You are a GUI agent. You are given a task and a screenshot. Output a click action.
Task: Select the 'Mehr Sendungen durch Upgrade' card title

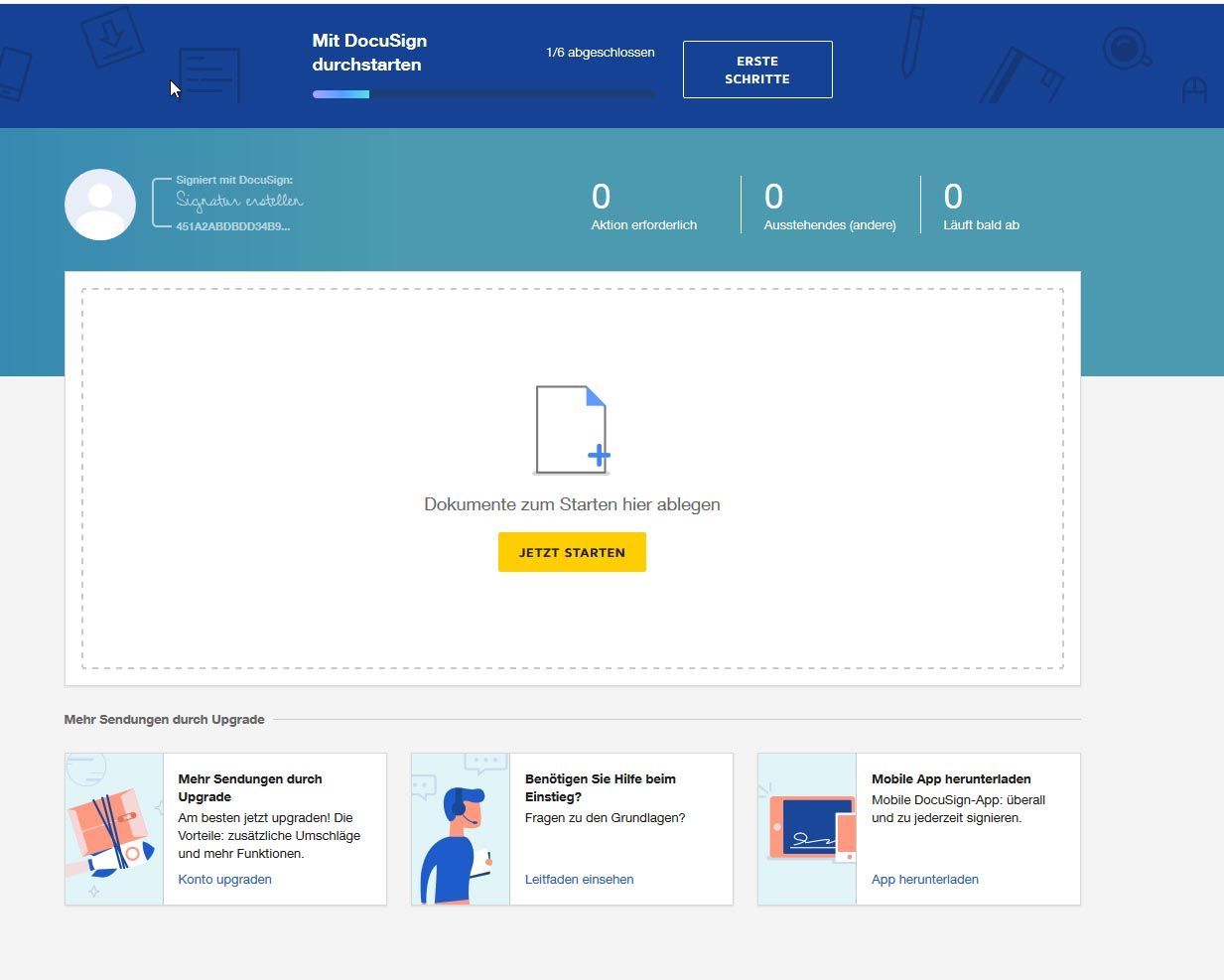(250, 787)
